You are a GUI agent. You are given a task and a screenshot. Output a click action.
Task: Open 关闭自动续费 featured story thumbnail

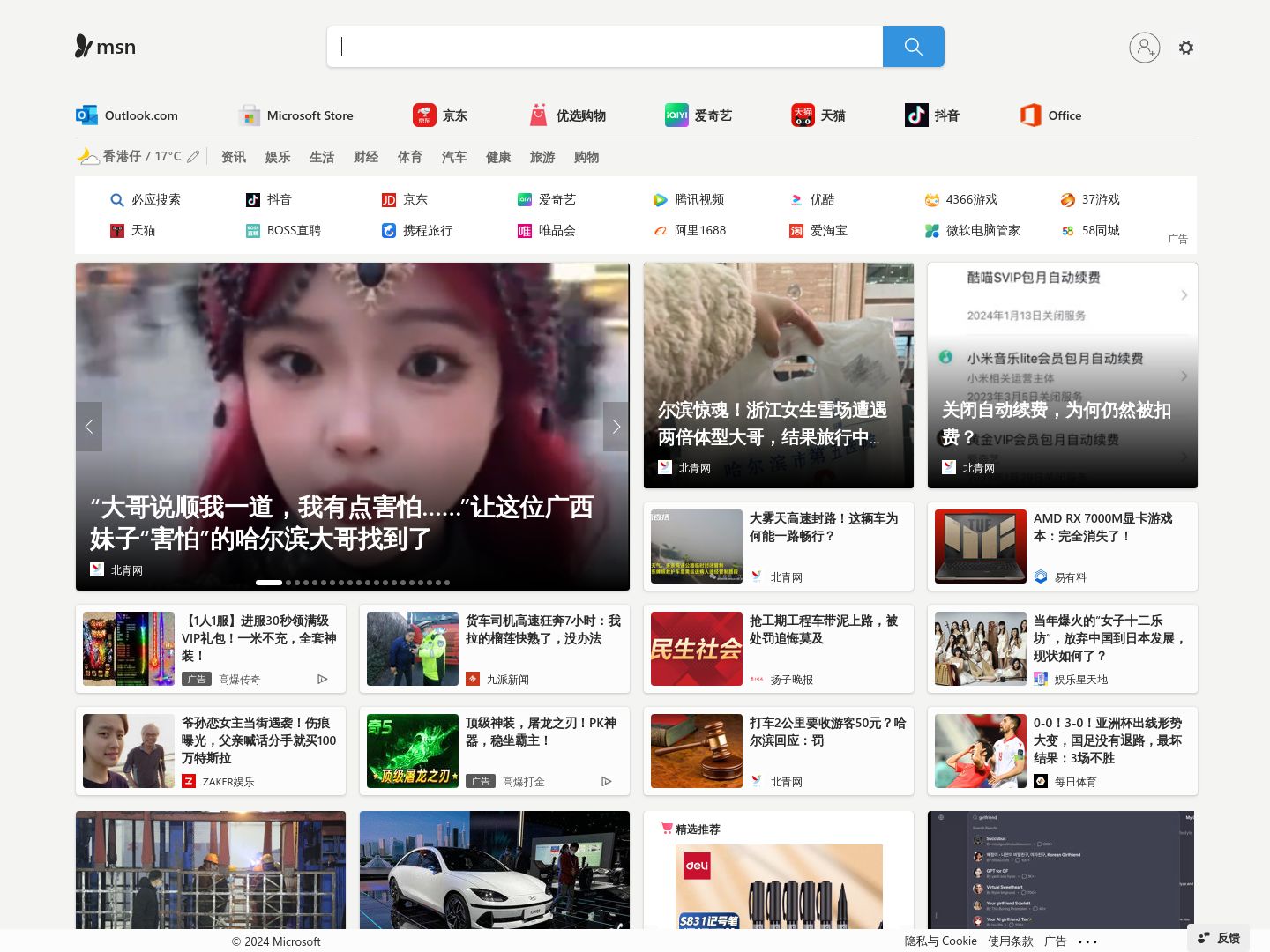pos(1063,376)
